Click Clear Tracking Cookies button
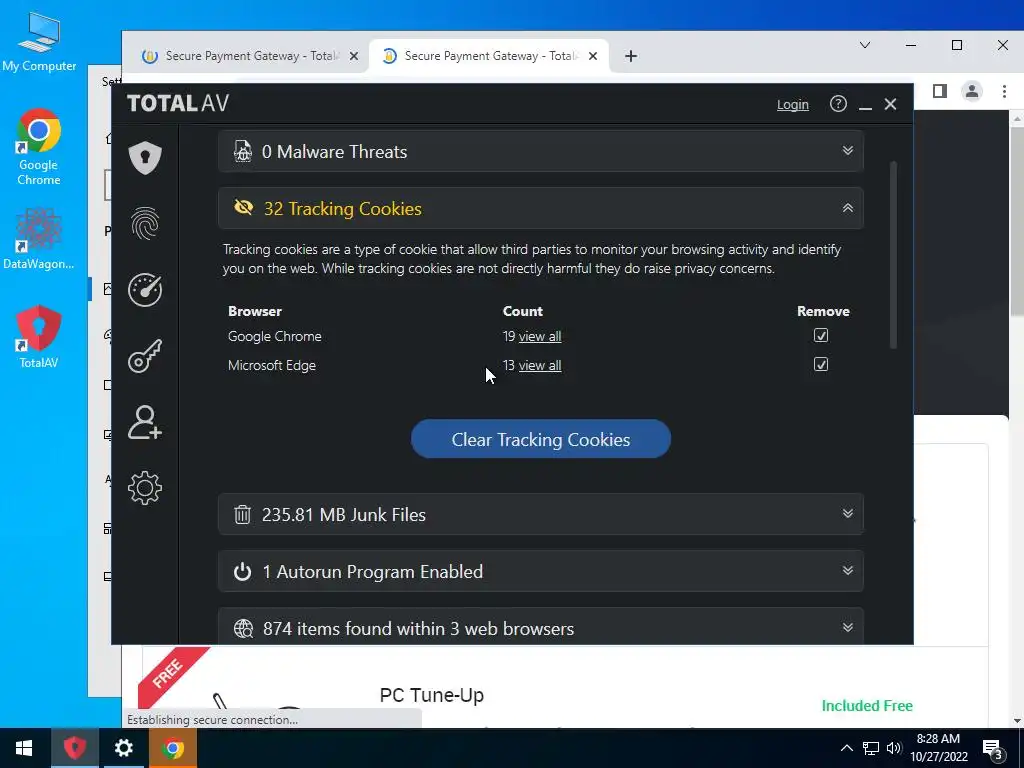Viewport: 1024px width, 768px height. click(541, 439)
